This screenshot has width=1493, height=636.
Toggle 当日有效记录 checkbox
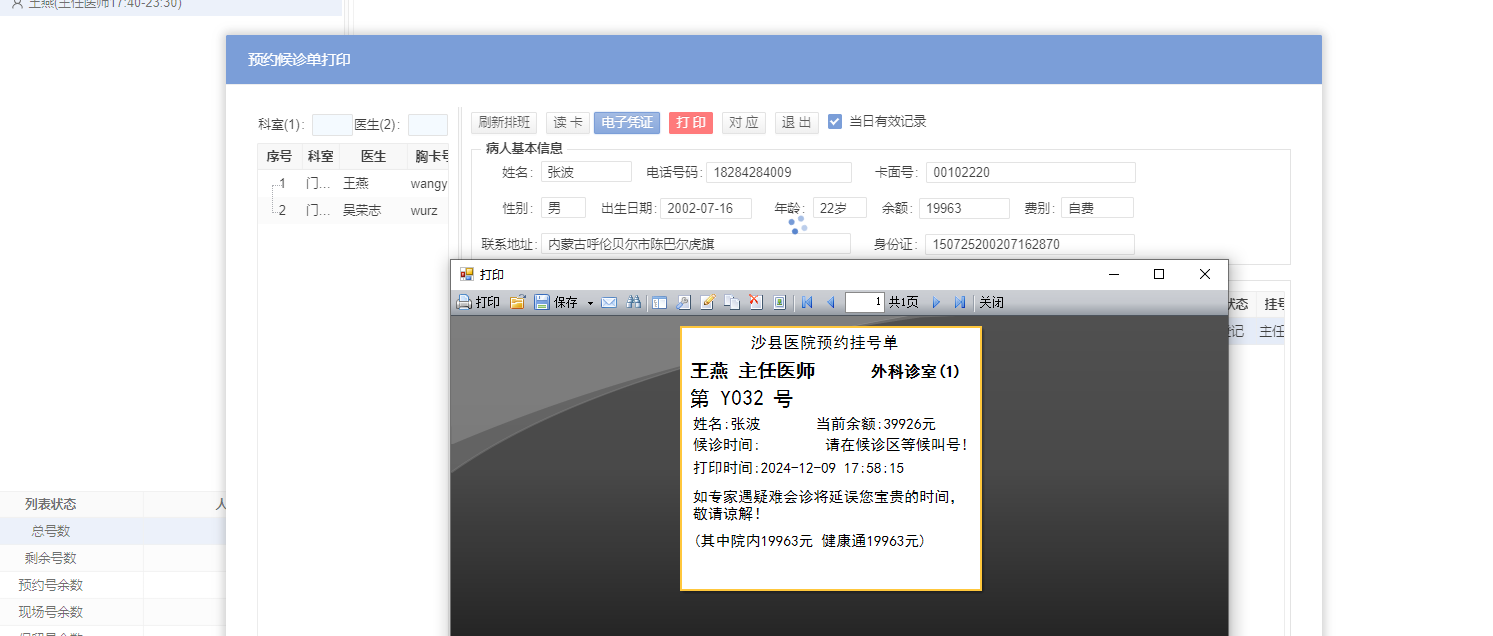[x=835, y=122]
